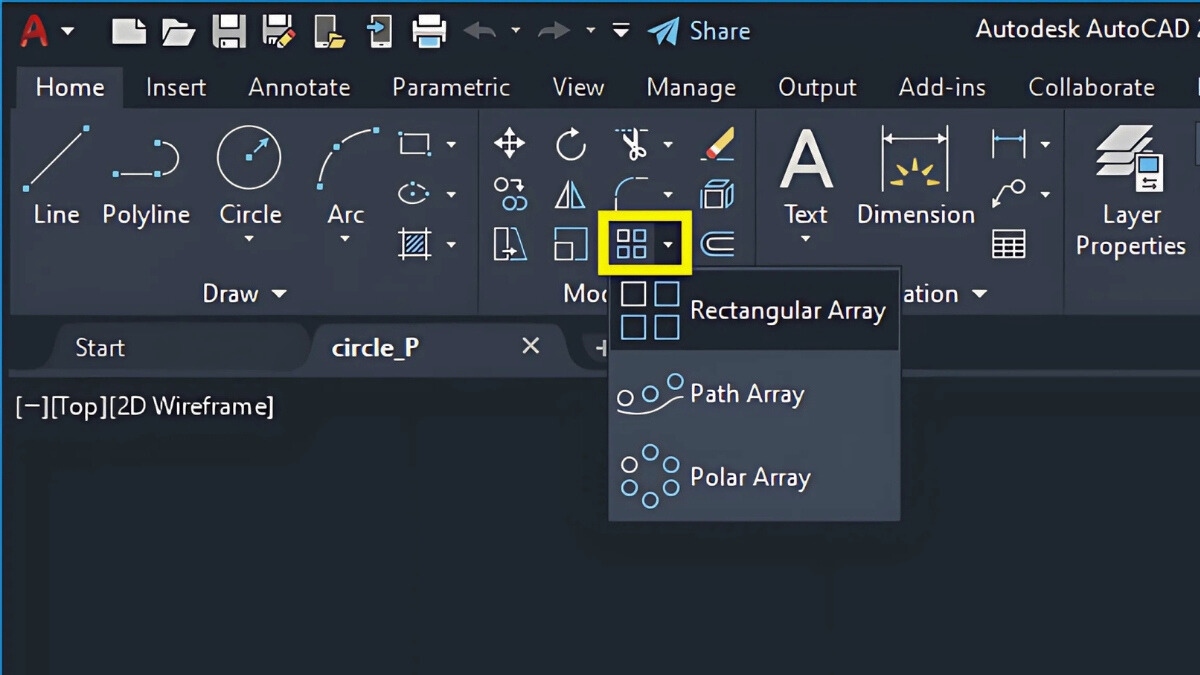Expand the Ellipse tool dropdown arrow

[x=451, y=194]
